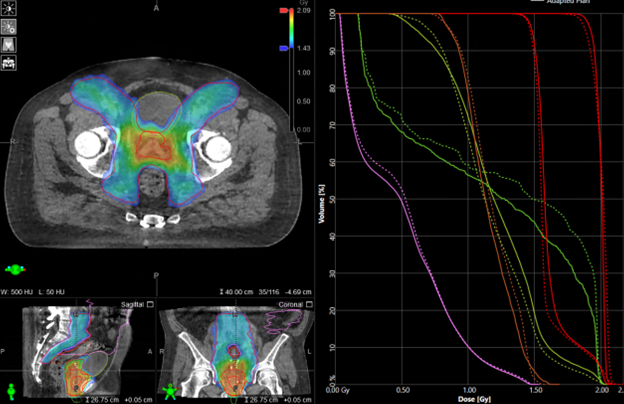
Task: Click the treatment couch display icon
Action: tap(8, 63)
